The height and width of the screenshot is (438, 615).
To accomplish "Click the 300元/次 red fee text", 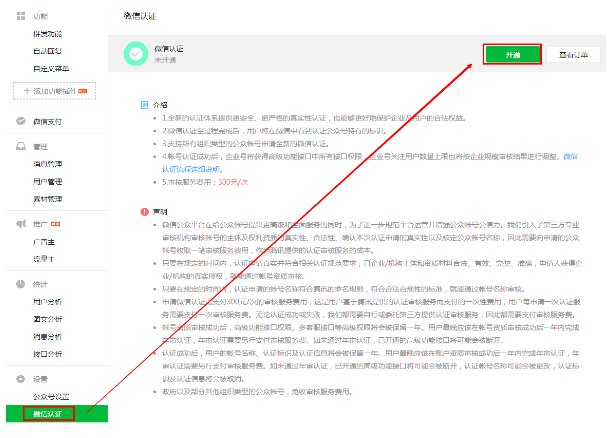I will (x=233, y=182).
